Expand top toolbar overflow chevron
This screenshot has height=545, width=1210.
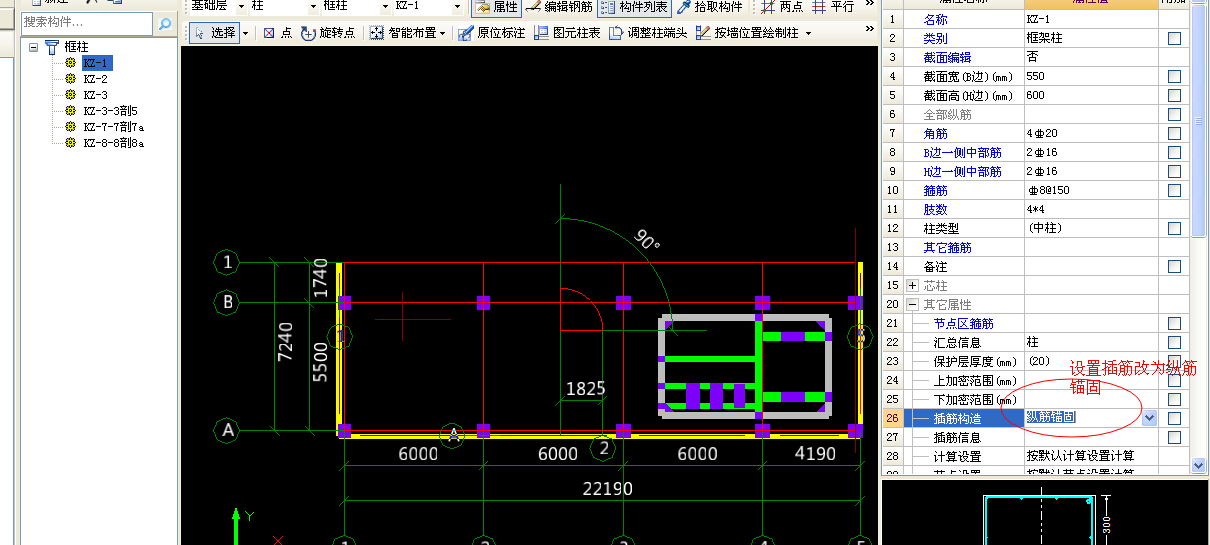point(870,5)
